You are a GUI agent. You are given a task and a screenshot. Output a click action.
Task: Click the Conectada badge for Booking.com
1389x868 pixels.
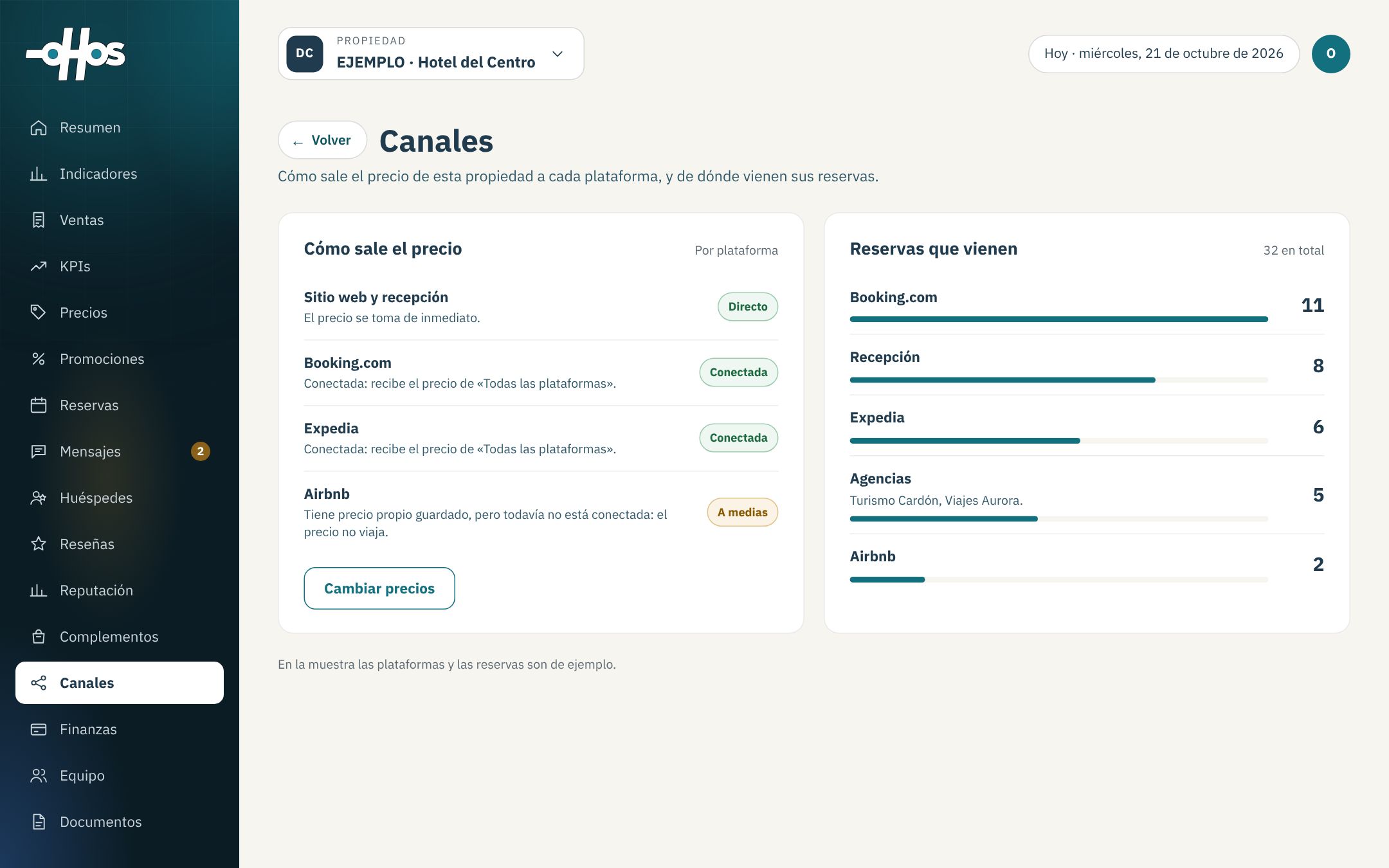738,372
